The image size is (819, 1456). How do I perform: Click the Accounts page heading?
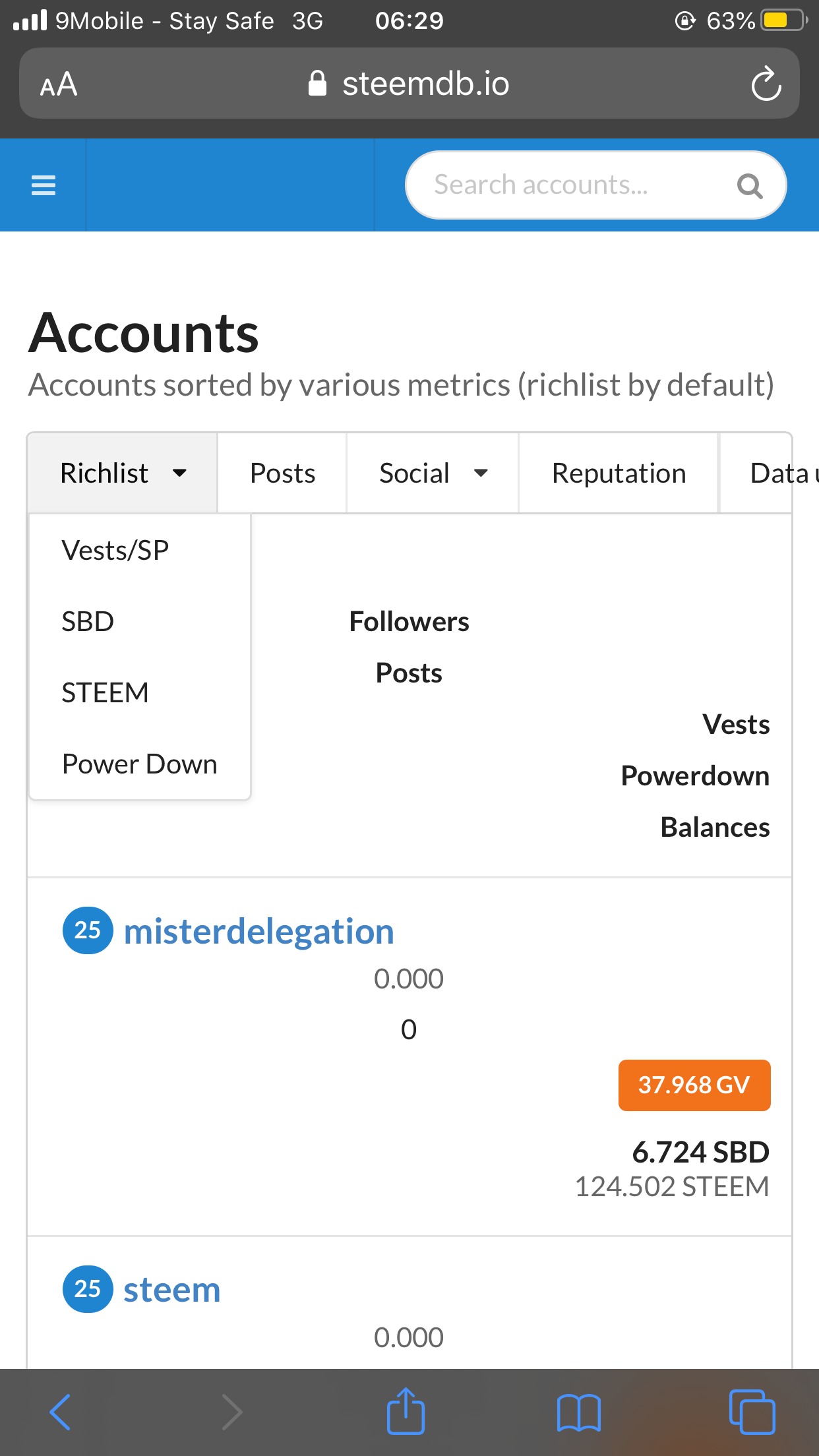(x=144, y=333)
